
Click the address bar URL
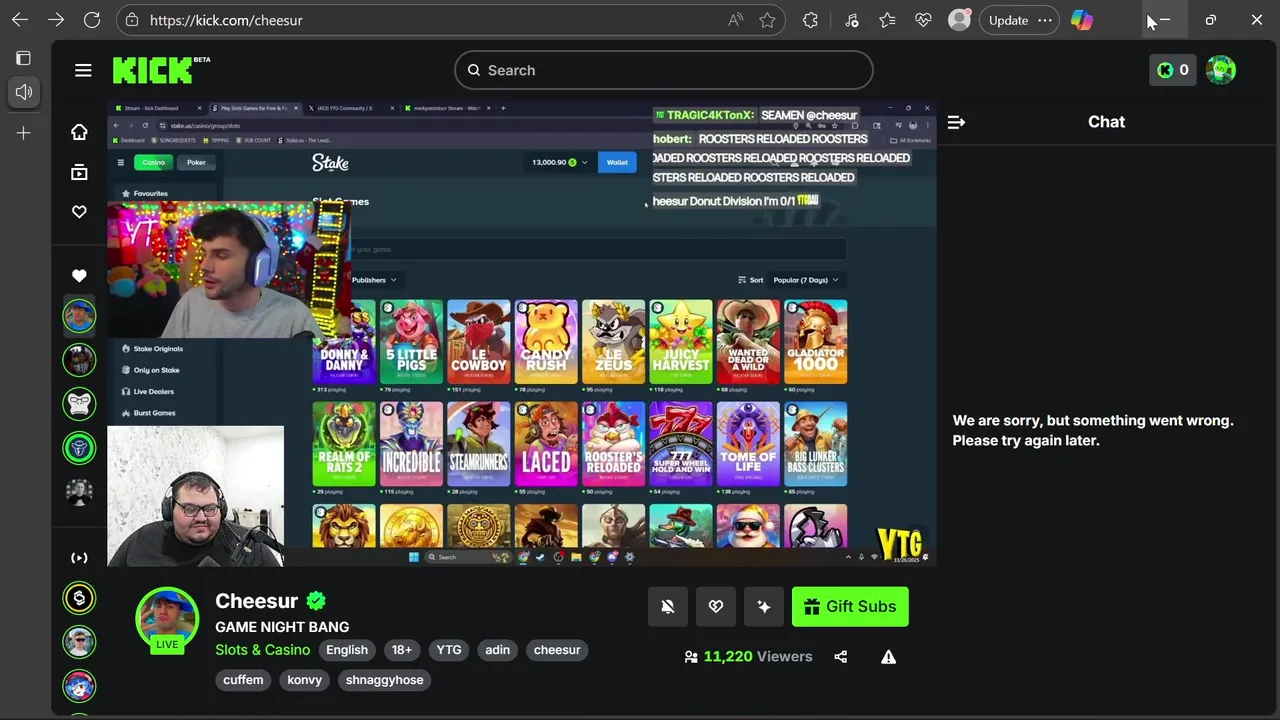[226, 20]
